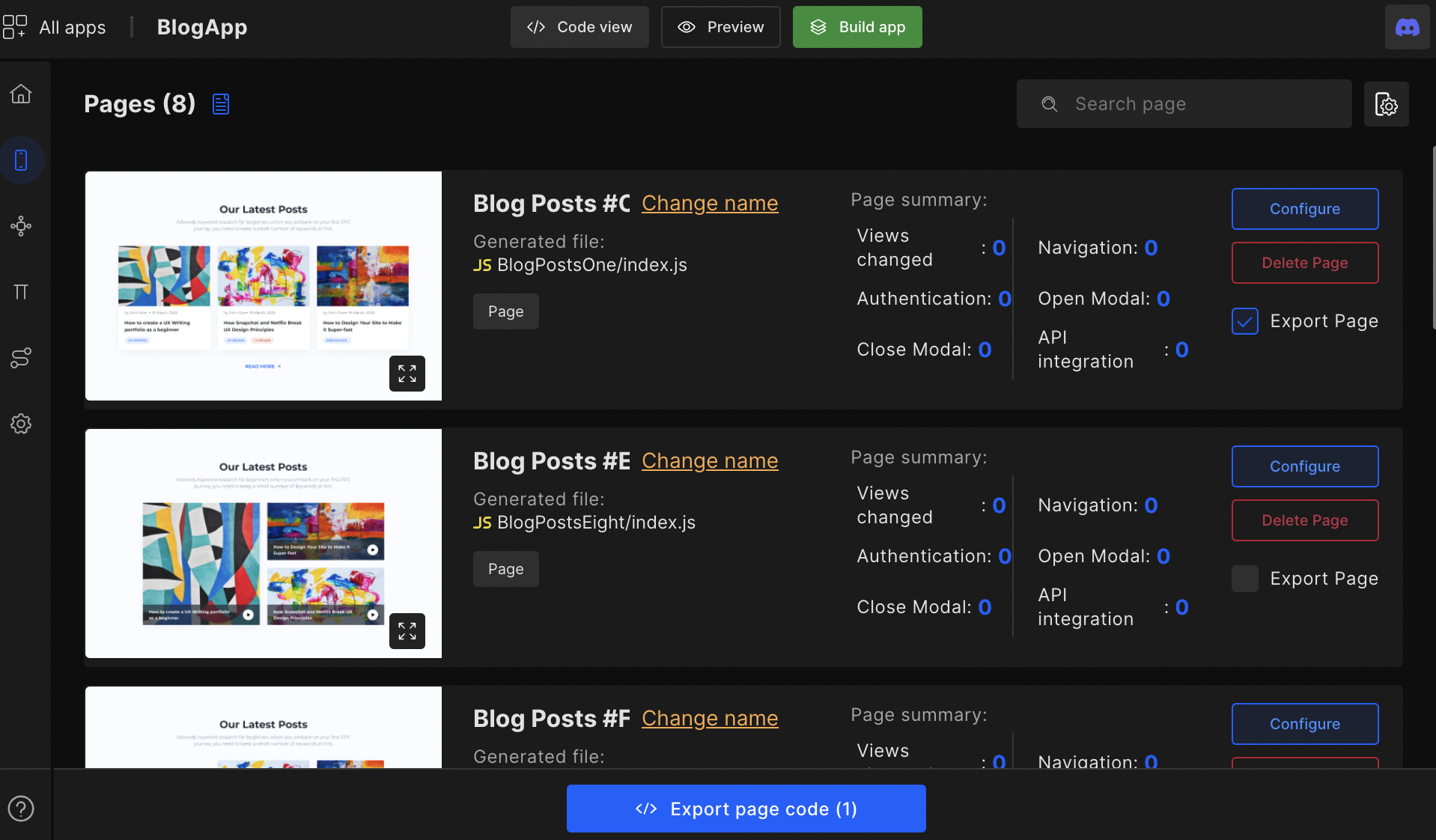Screen dimensions: 1436x840
Task: Enable Export Page for BlogPostsEight
Action: 1245,579
